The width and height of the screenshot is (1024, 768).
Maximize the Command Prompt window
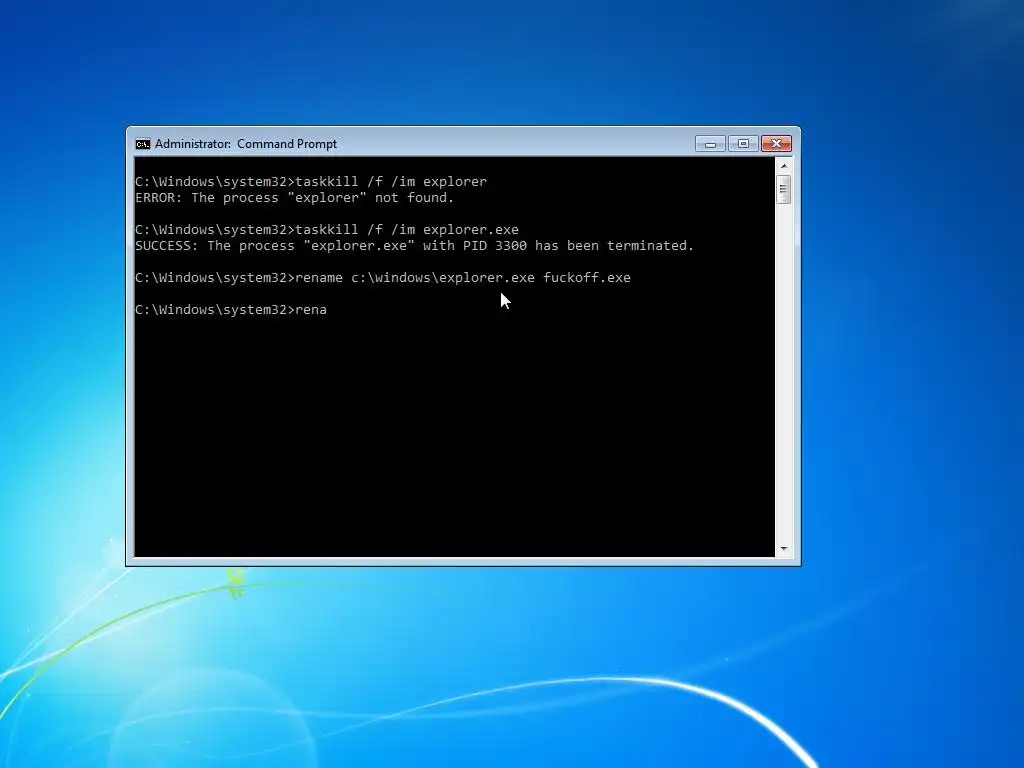click(x=743, y=144)
